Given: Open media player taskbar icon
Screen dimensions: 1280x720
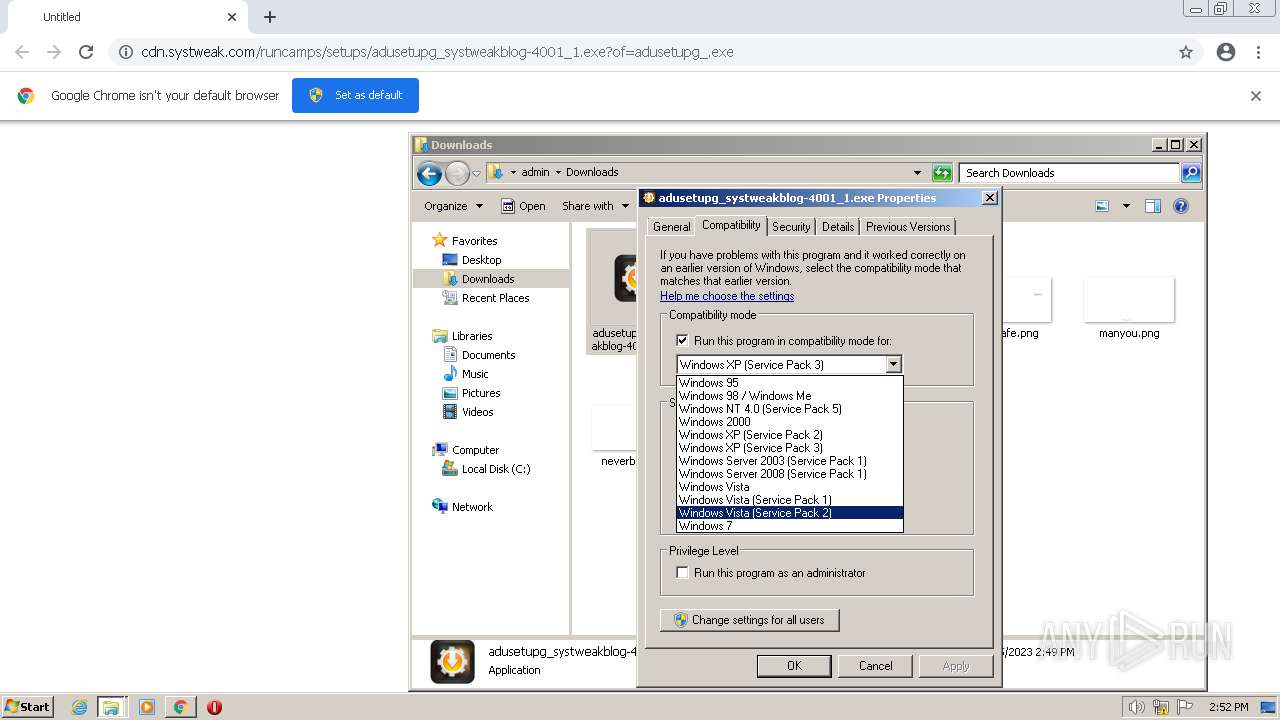Looking at the screenshot, I should pyautogui.click(x=147, y=707).
